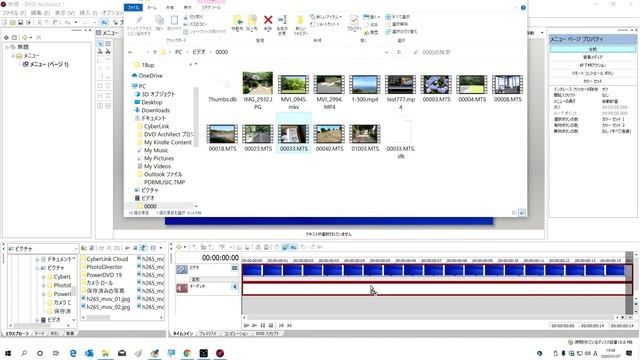Image resolution: width=640 pixels, height=360 pixels.
Task: Jump to timeline end
Action: point(289,325)
